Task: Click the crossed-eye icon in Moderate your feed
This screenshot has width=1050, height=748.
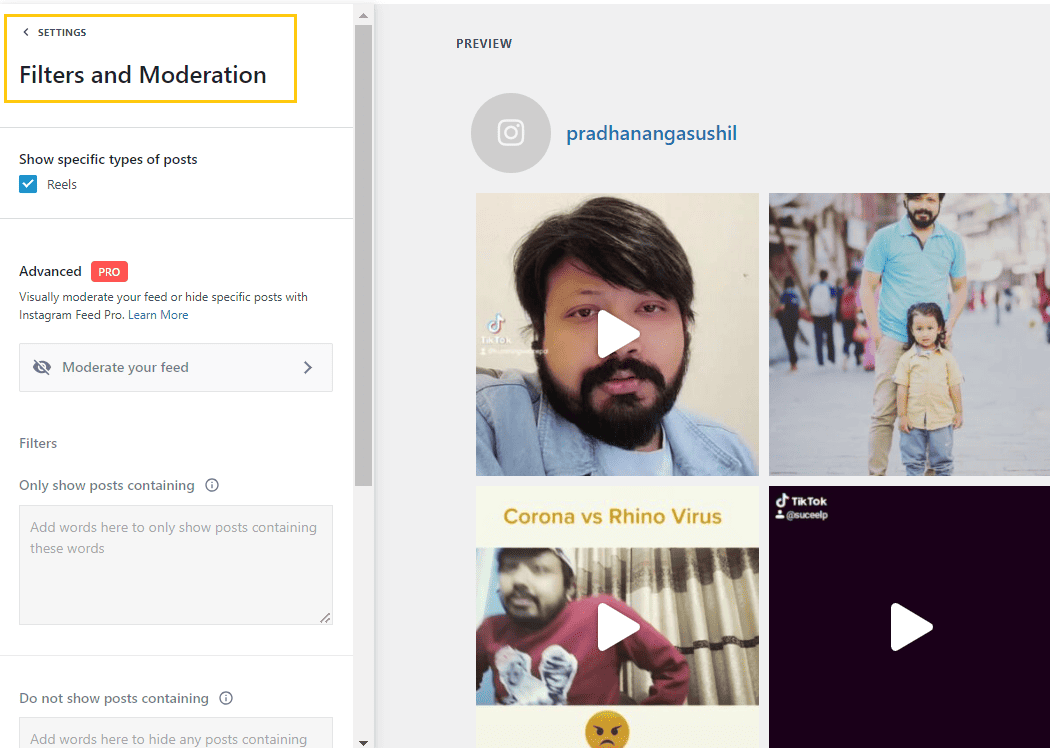Action: (42, 367)
